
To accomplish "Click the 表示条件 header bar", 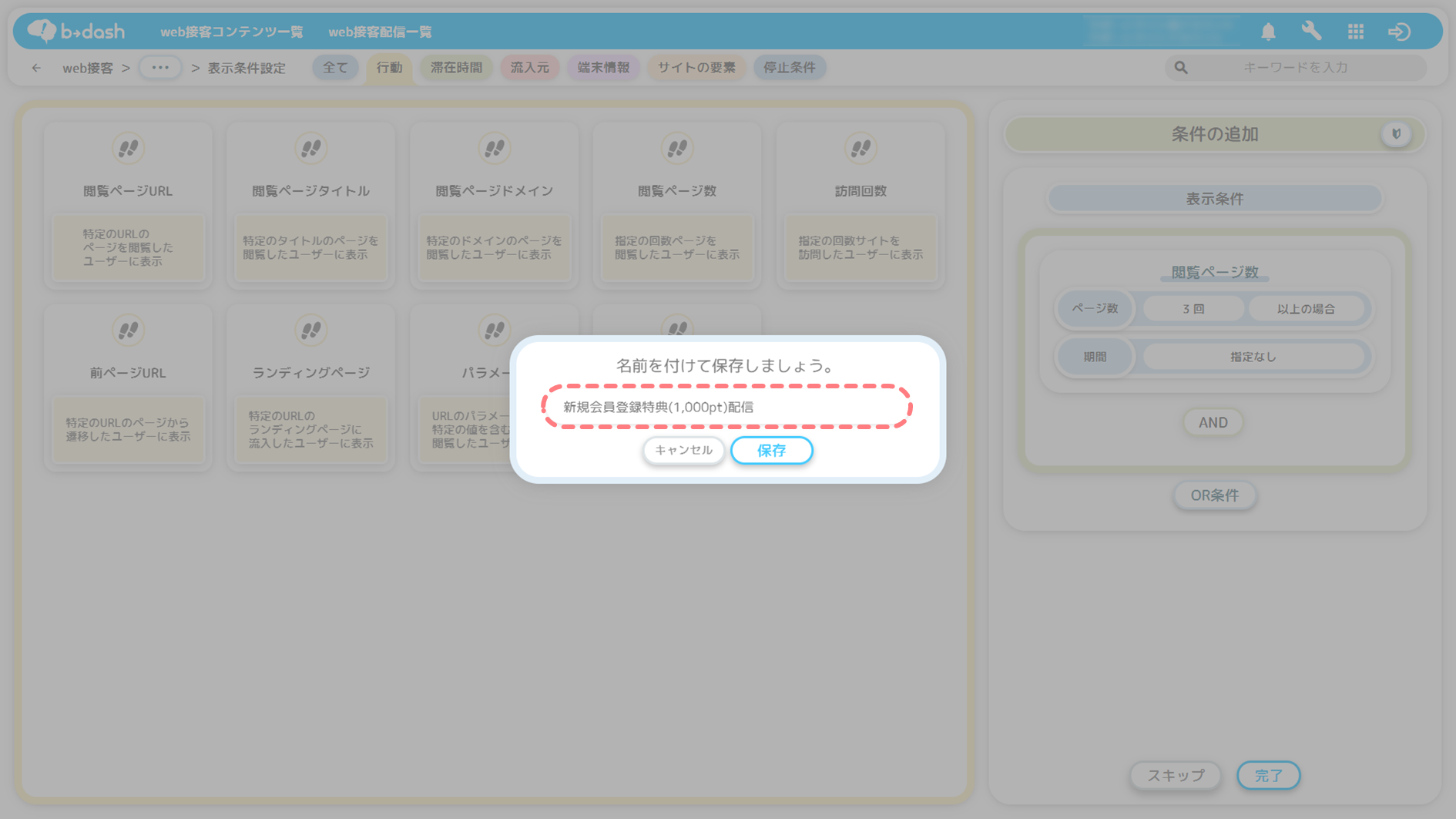I will 1215,199.
